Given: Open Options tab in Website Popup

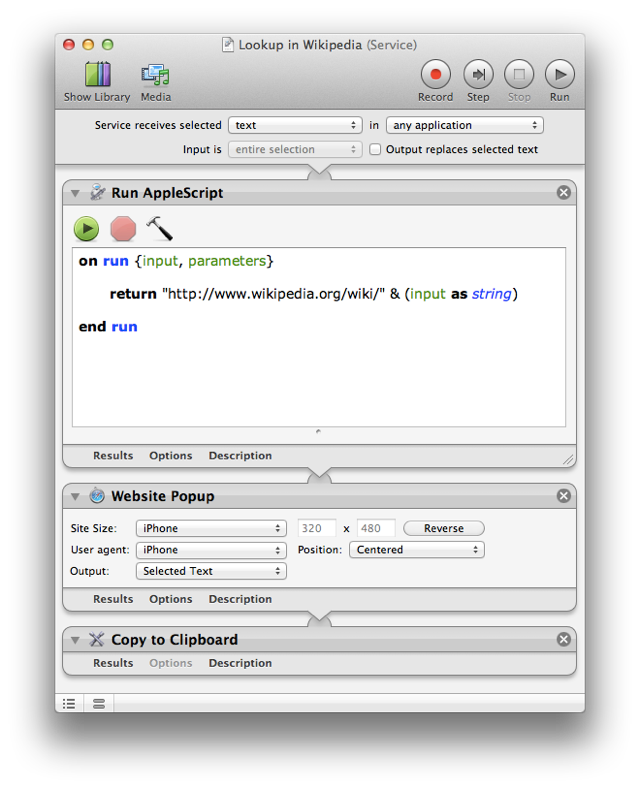Looking at the screenshot, I should (x=170, y=600).
